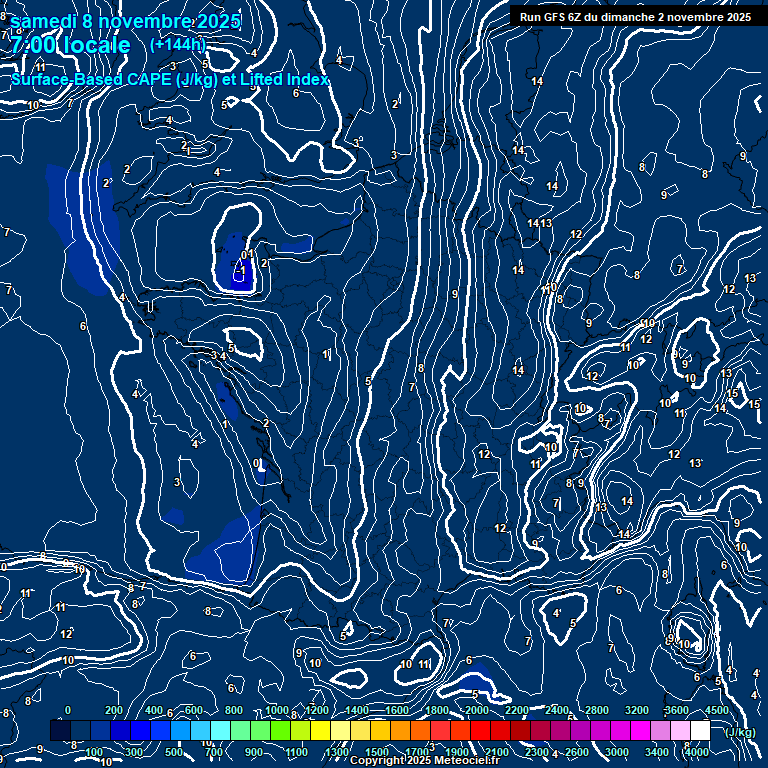Click the '2100' legend label
The image size is (768, 768).
[497, 752]
